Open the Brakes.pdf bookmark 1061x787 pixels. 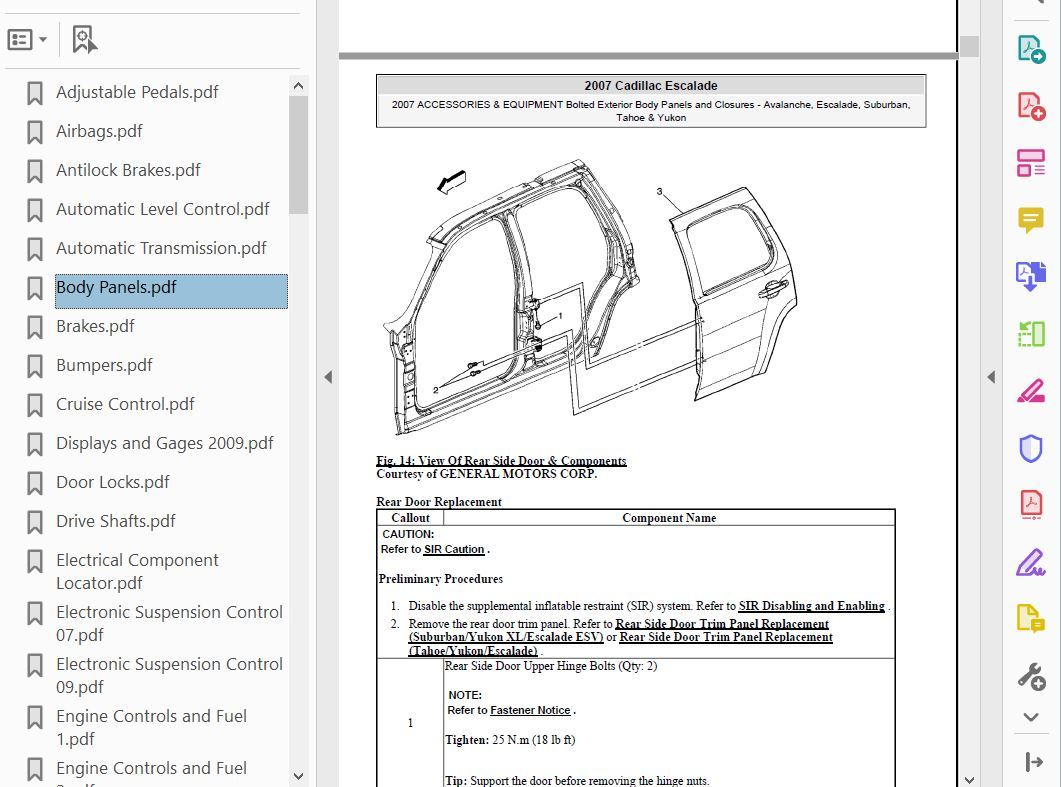[95, 326]
